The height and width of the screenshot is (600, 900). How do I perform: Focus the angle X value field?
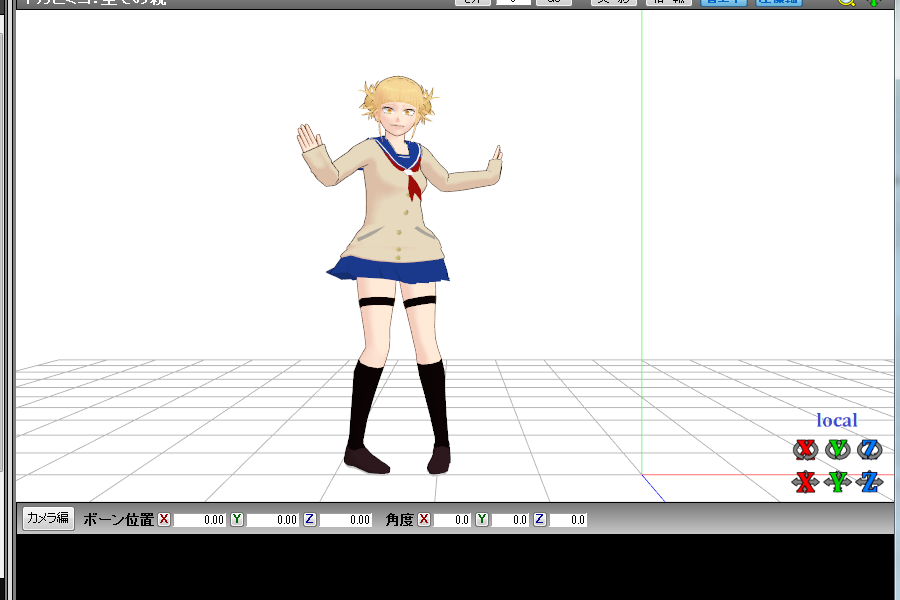(452, 520)
